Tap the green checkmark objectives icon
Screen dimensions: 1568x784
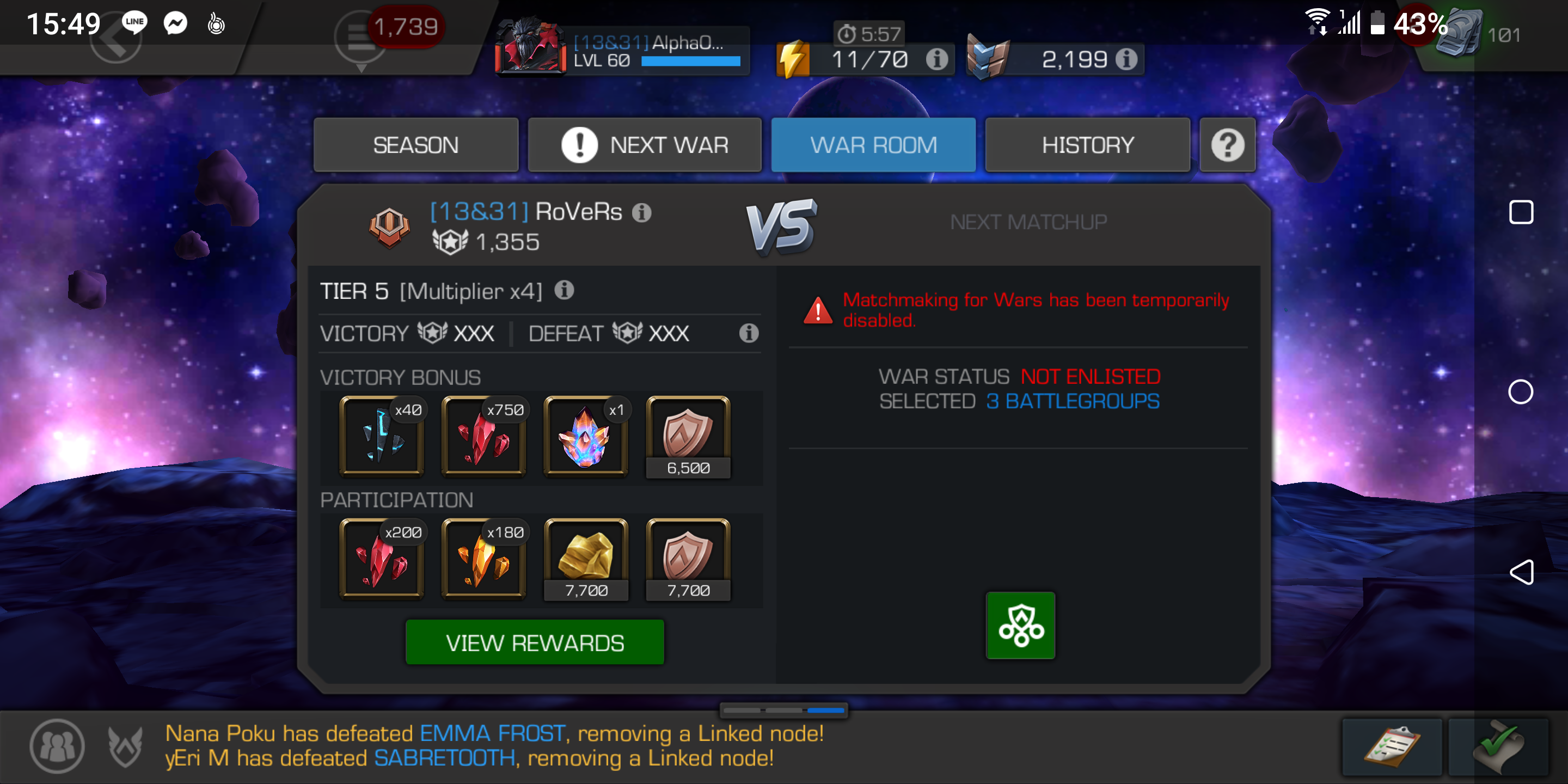click(1499, 746)
